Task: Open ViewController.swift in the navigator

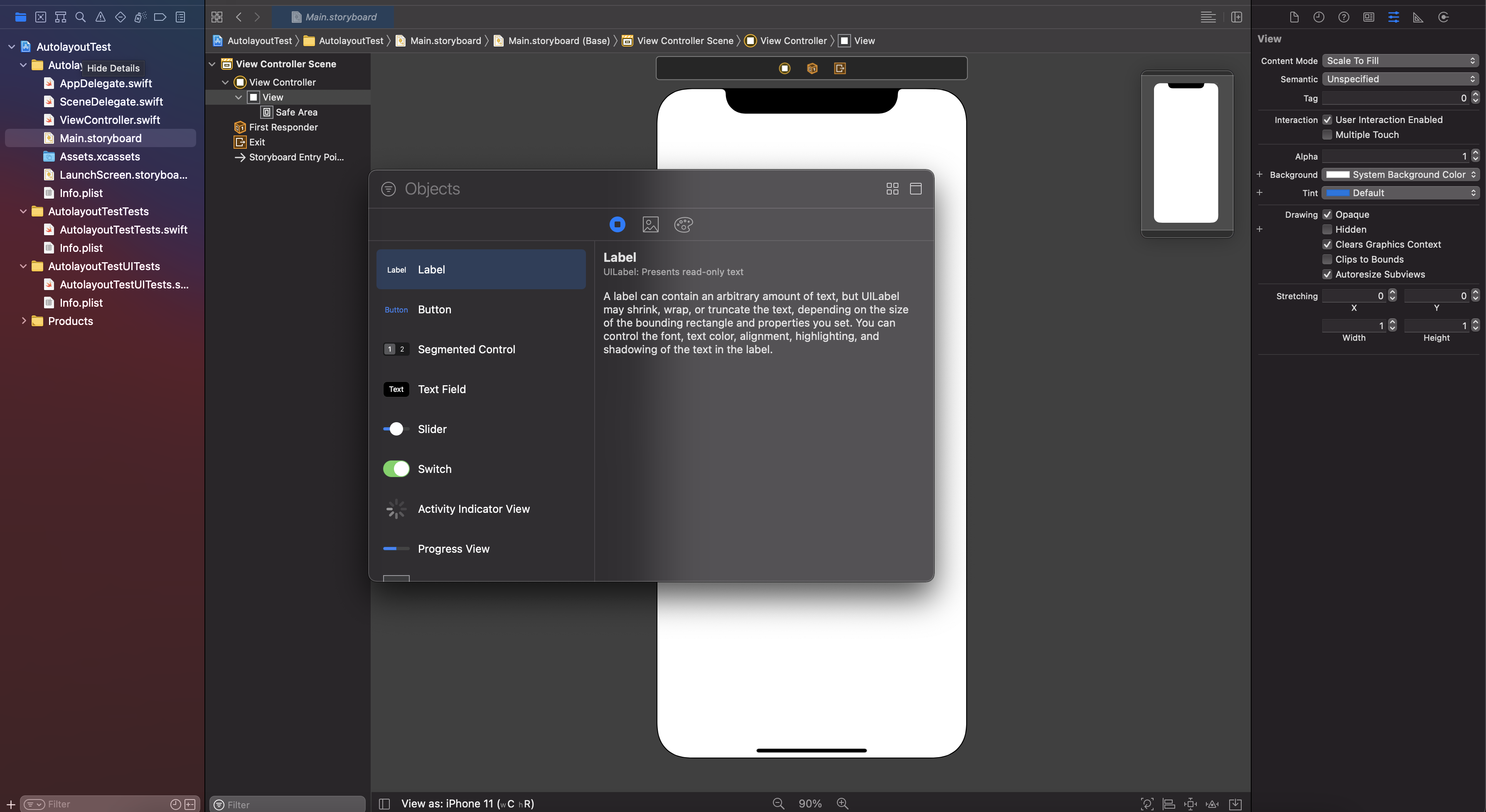Action: tap(110, 120)
